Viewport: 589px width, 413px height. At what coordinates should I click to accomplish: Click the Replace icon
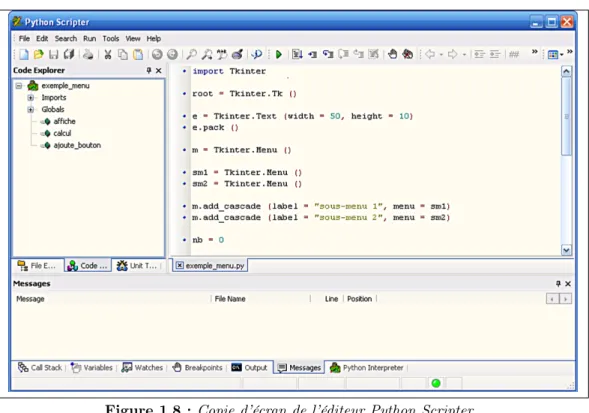222,54
